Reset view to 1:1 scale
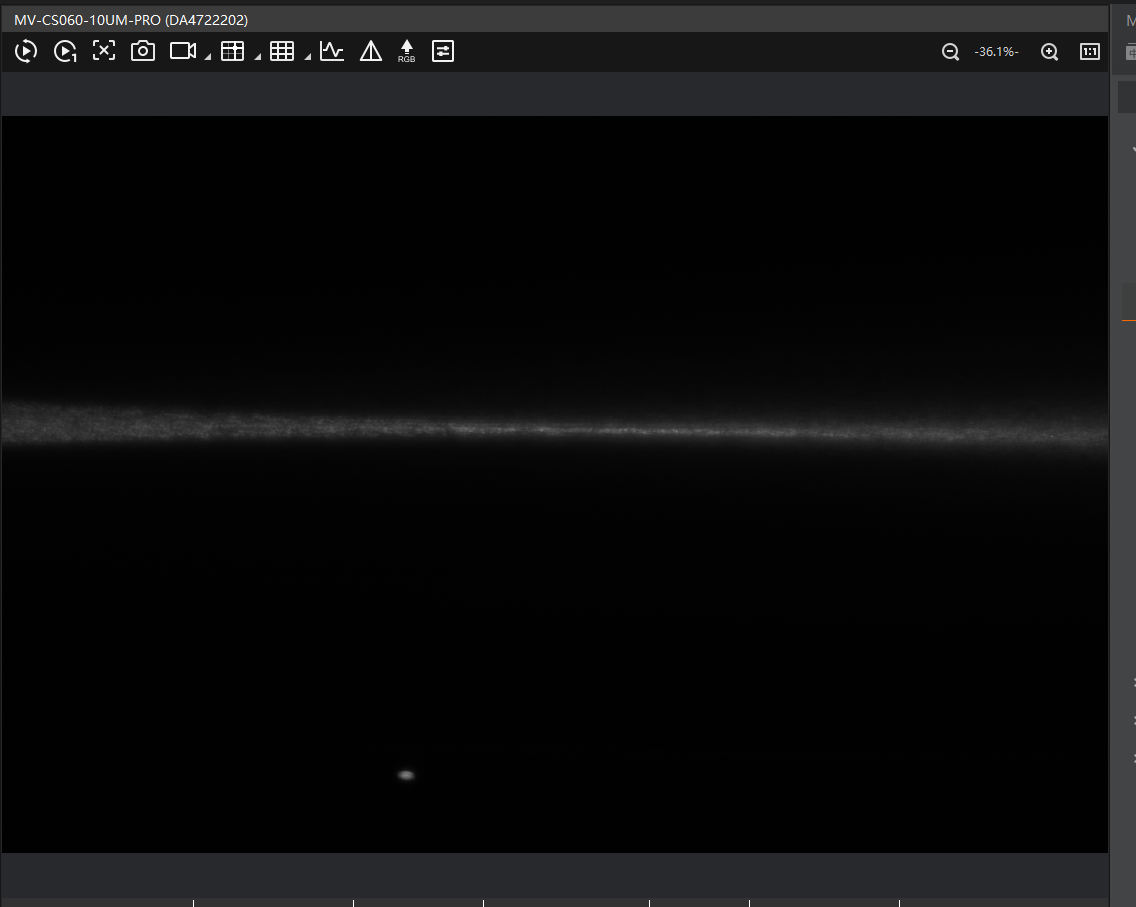 (1090, 52)
